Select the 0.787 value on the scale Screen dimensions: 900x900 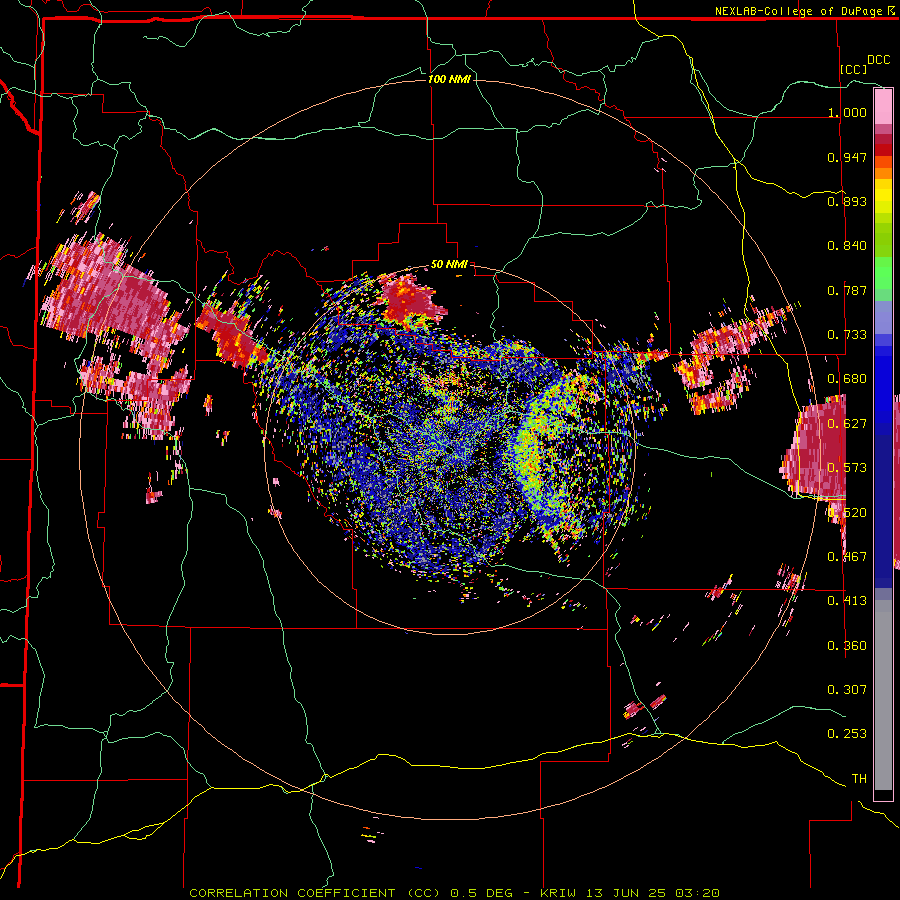(x=847, y=290)
